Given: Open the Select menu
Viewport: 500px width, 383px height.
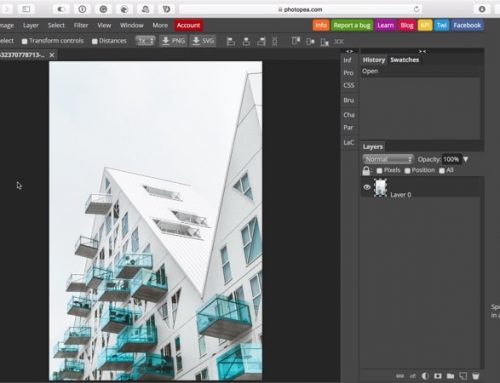Looking at the screenshot, I should (x=56, y=25).
